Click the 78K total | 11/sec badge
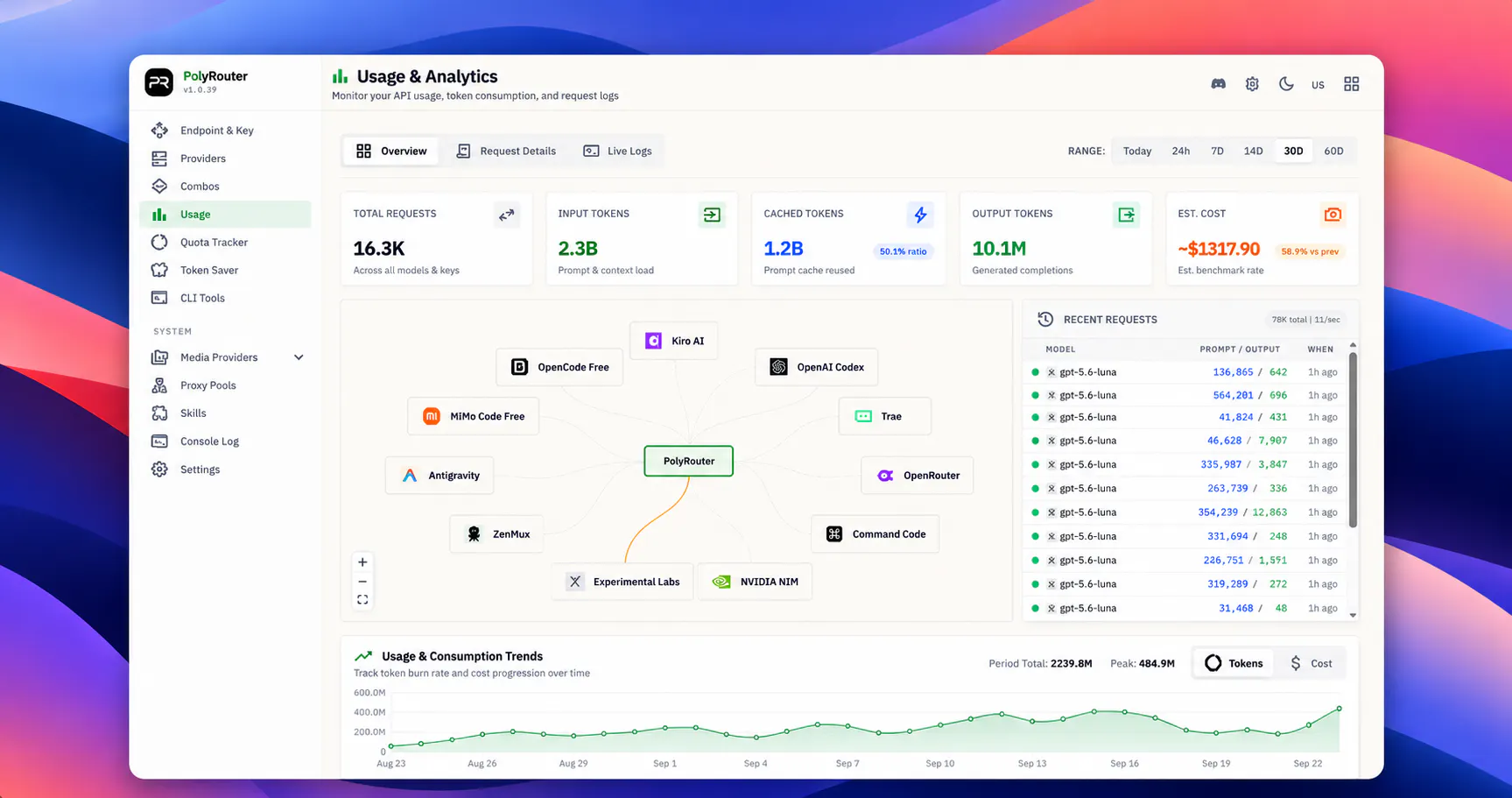 (1305, 320)
